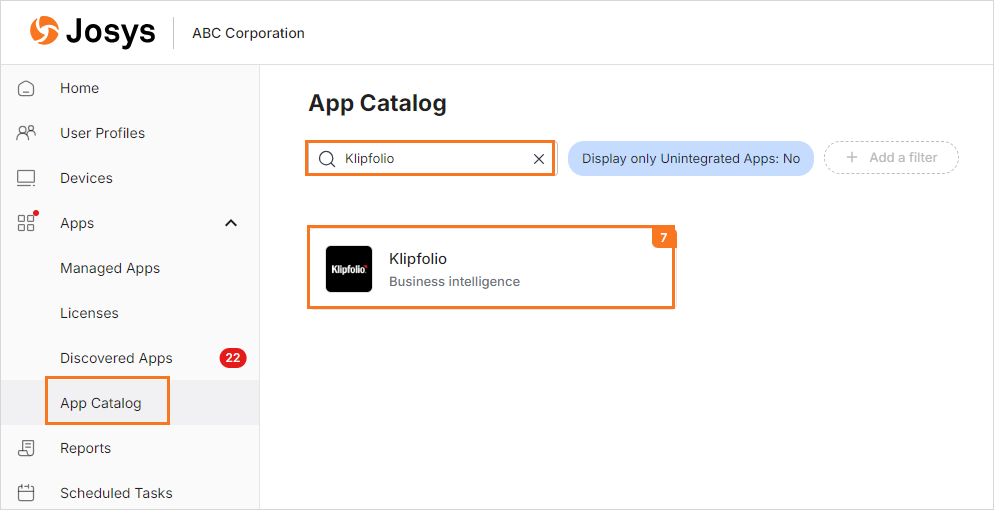994x510 pixels.
Task: Click the ABC Corporation organization name
Action: (x=248, y=33)
